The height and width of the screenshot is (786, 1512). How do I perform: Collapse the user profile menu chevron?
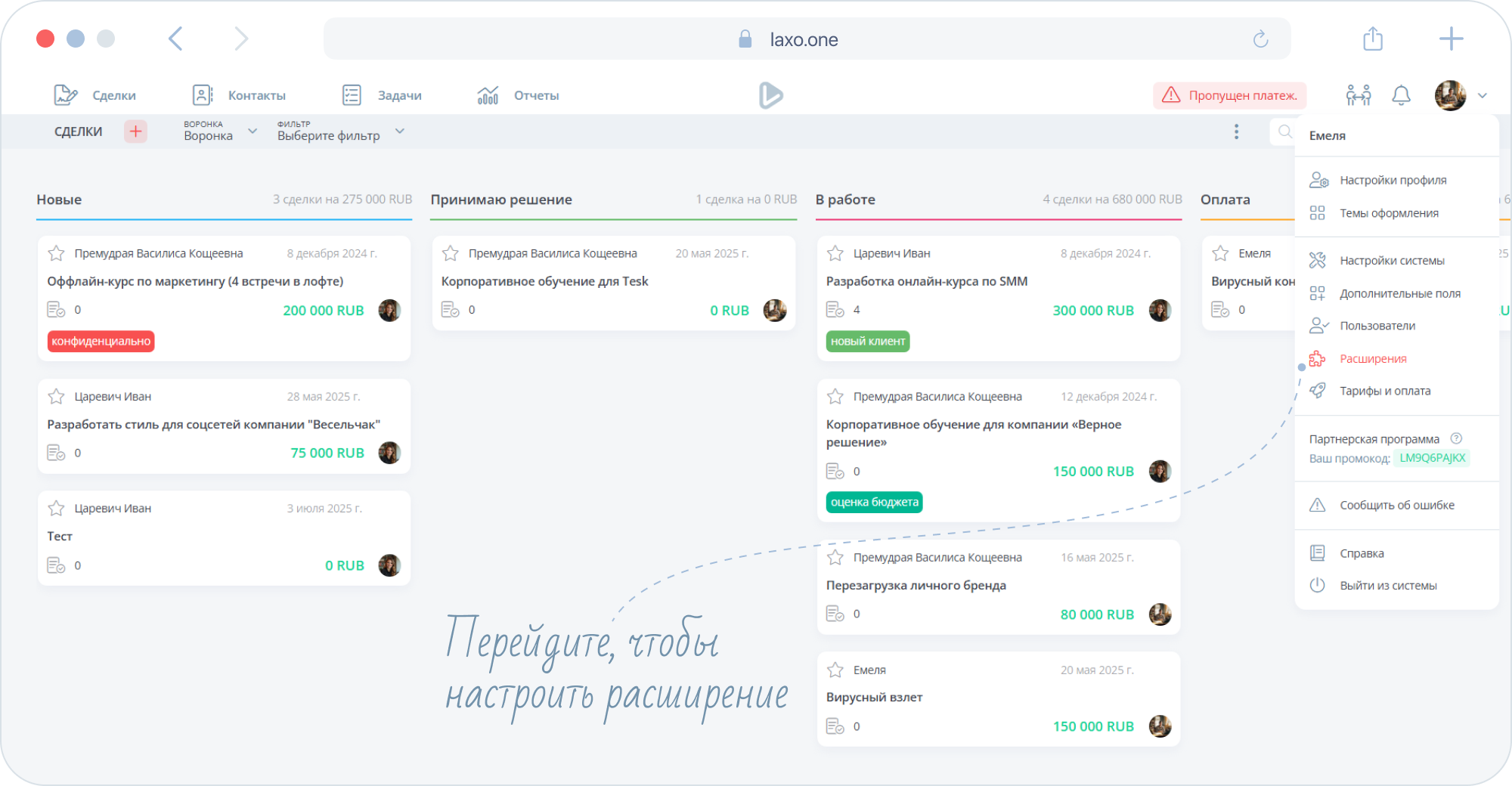(1482, 96)
